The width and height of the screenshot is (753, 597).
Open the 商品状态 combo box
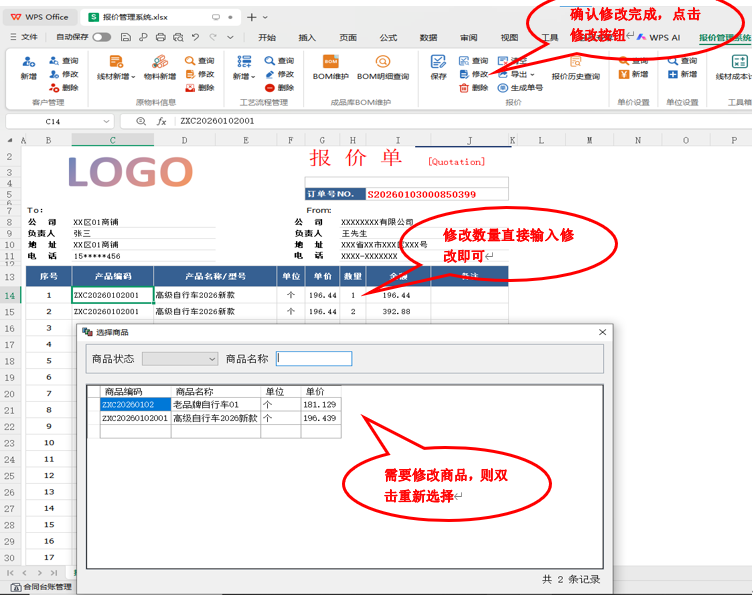coord(180,359)
